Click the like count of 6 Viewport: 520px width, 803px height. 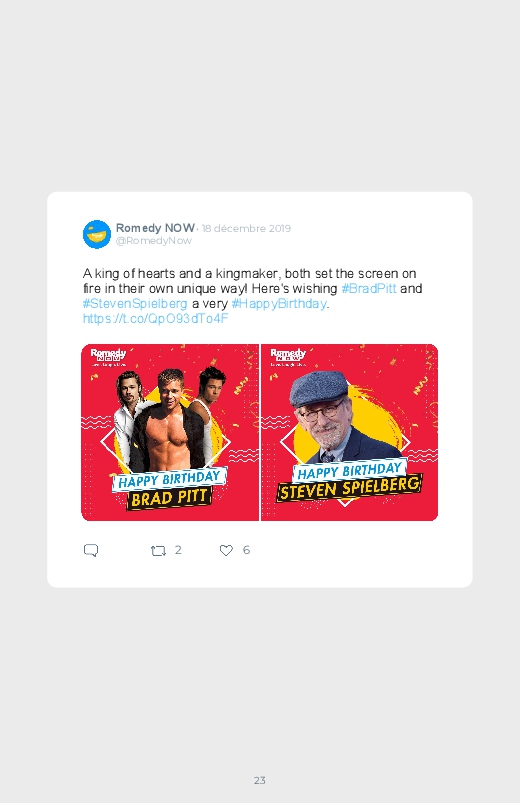(x=246, y=550)
